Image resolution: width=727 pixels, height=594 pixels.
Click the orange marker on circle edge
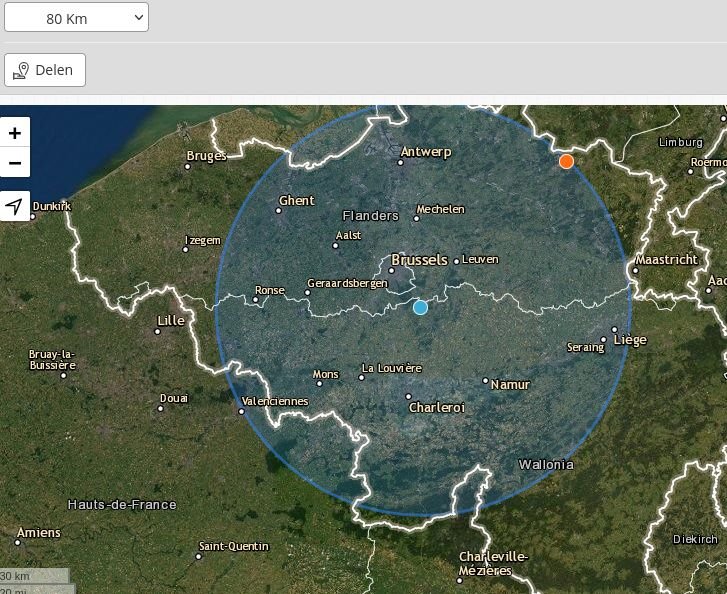tap(566, 161)
